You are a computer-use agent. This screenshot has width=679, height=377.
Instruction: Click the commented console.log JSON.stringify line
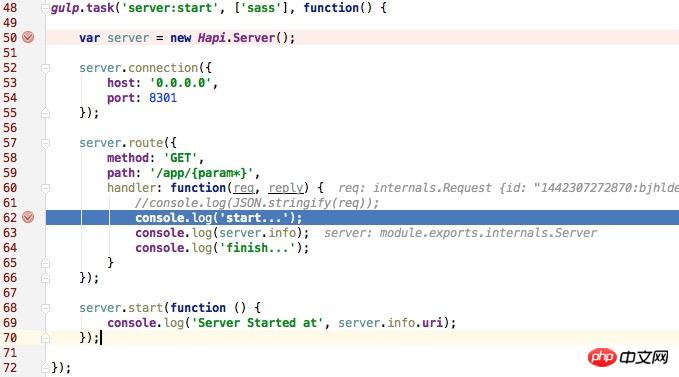click(257, 203)
